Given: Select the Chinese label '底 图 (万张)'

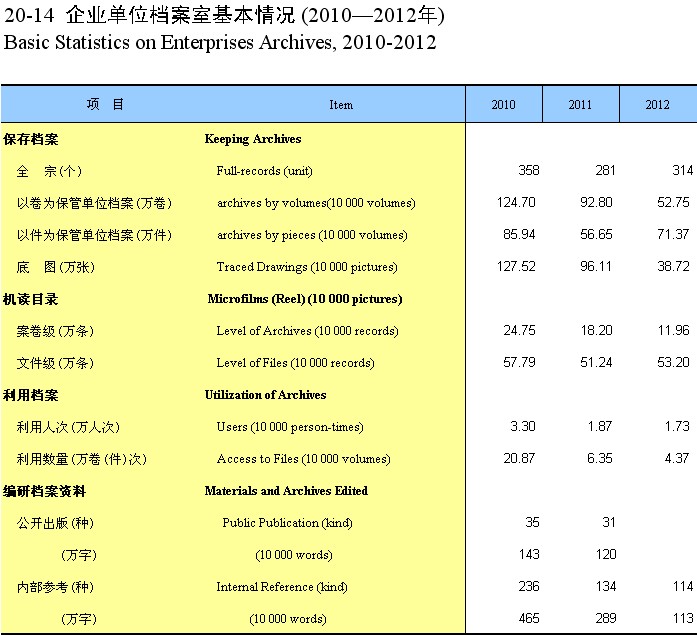Looking at the screenshot, I should (56, 267).
